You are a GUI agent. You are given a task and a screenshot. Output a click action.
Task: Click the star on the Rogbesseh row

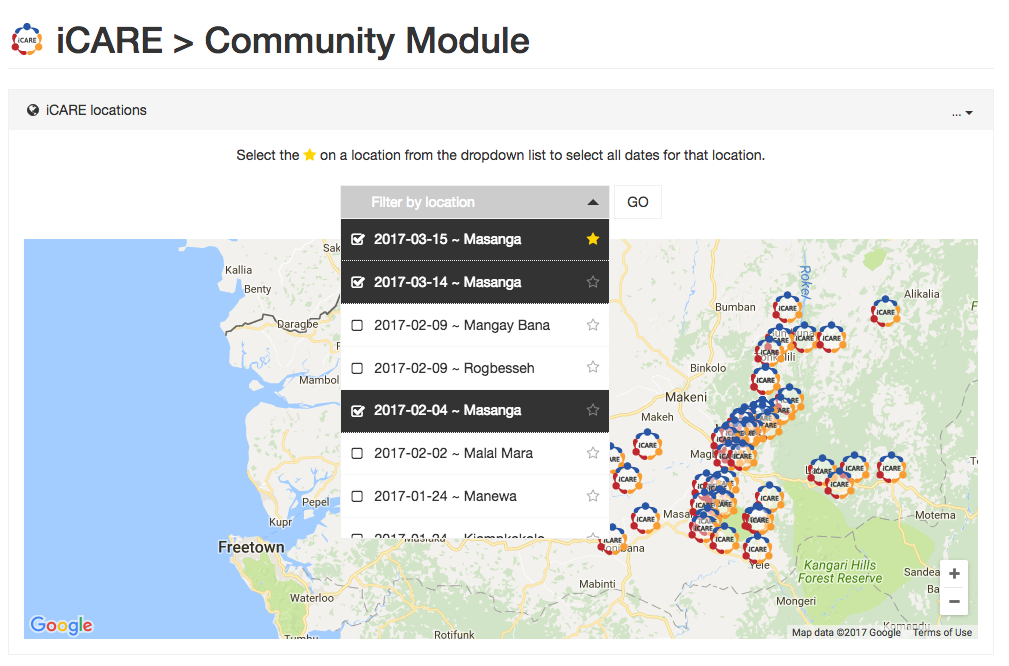pos(593,367)
